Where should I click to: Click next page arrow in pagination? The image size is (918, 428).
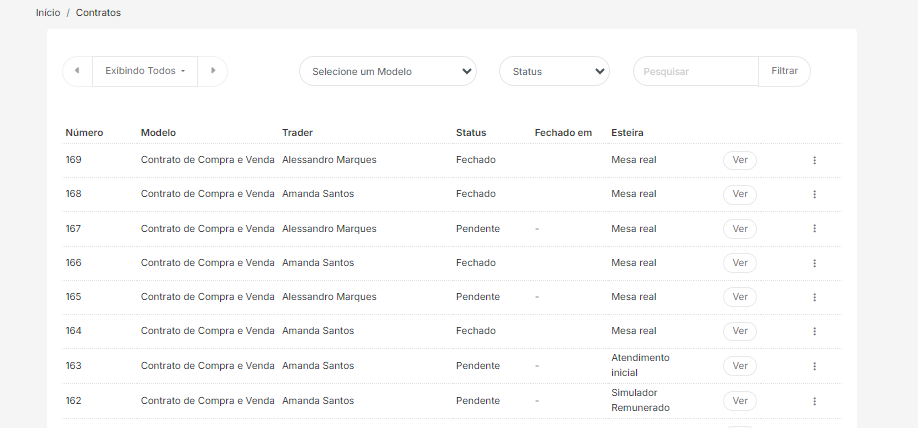[212, 71]
